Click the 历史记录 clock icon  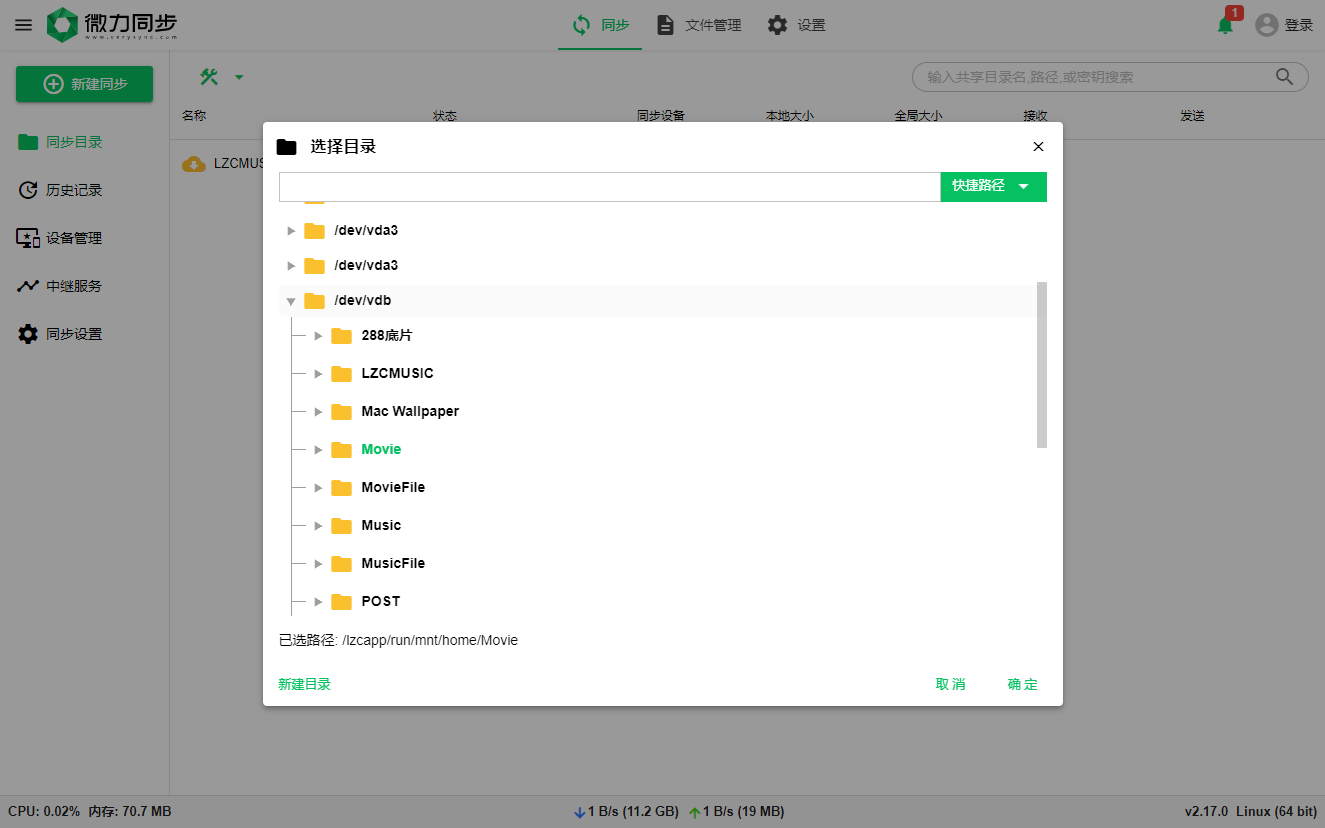click(x=28, y=190)
